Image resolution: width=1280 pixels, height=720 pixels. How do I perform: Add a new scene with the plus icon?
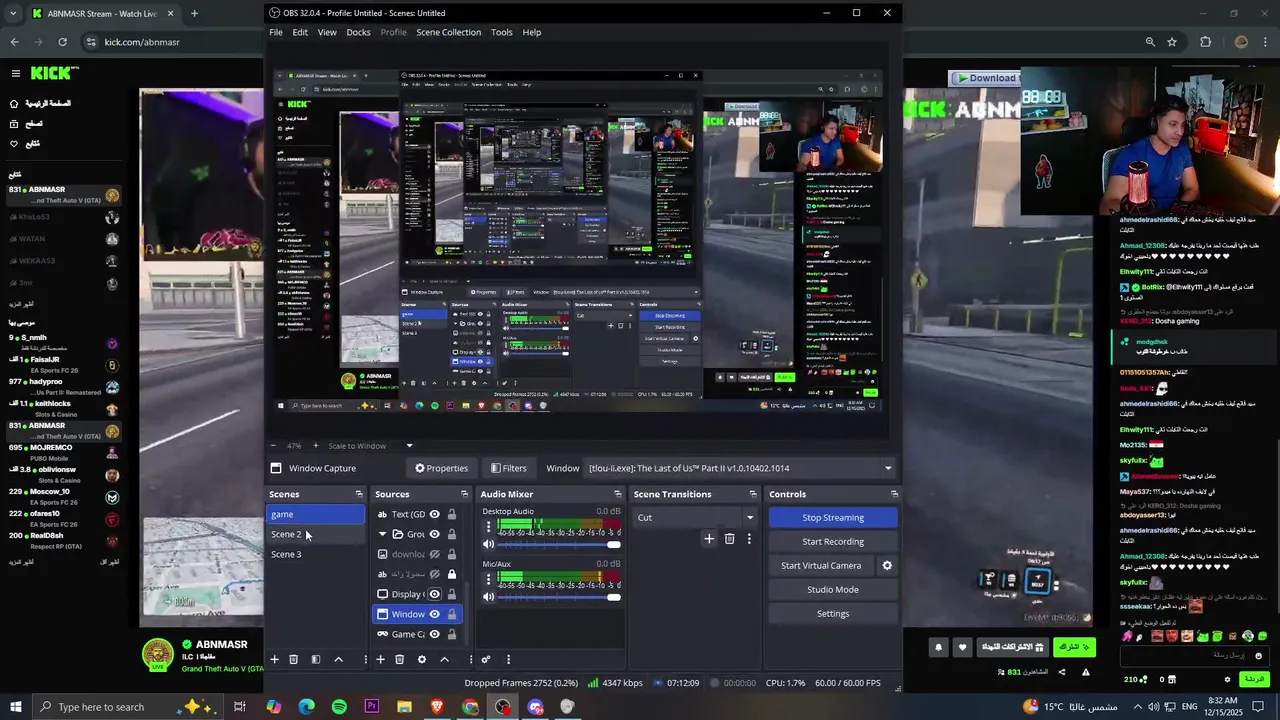(x=274, y=659)
